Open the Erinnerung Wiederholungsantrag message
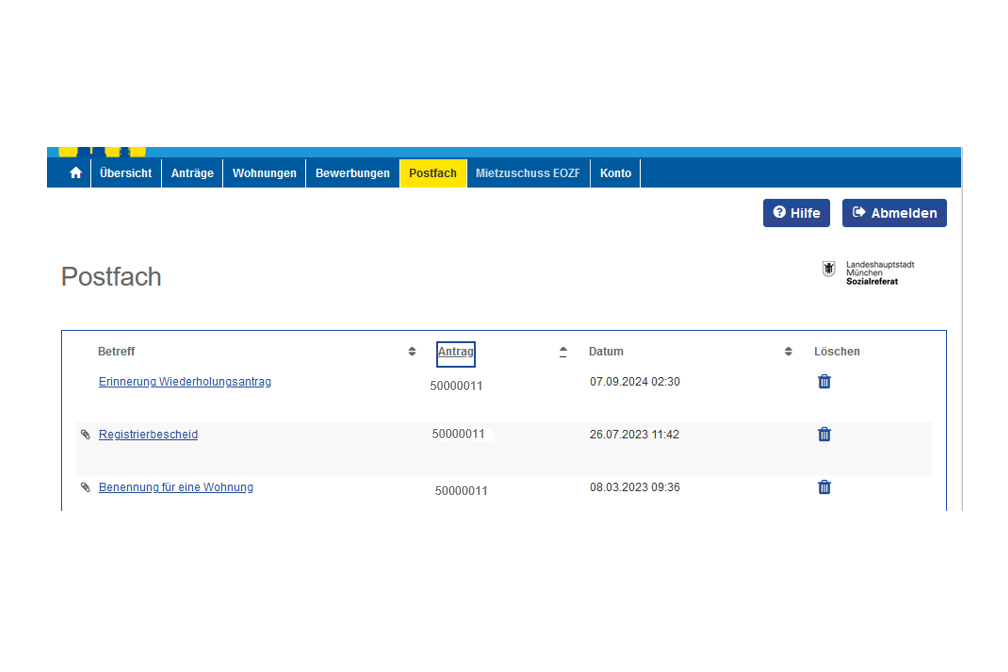The height and width of the screenshot is (672, 1008). (185, 382)
